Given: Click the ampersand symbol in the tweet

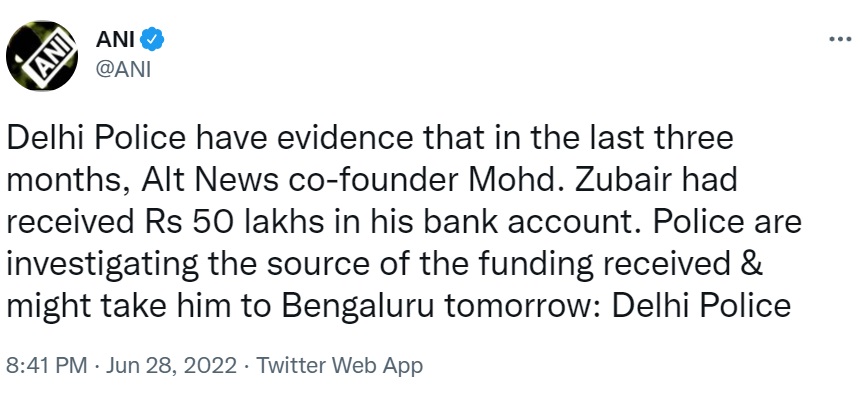Looking at the screenshot, I should [x=752, y=264].
